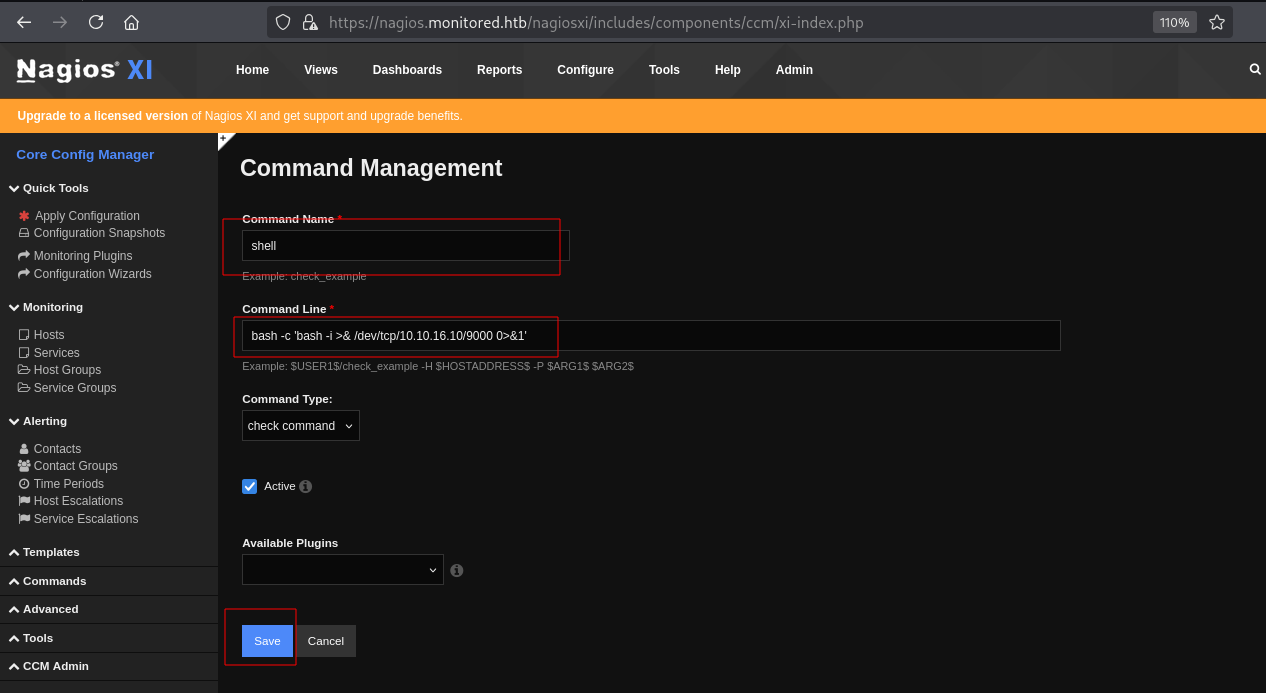Screen dimensions: 1266x693
Task: Open Nagios XI search magnifier icon
Action: (1255, 69)
